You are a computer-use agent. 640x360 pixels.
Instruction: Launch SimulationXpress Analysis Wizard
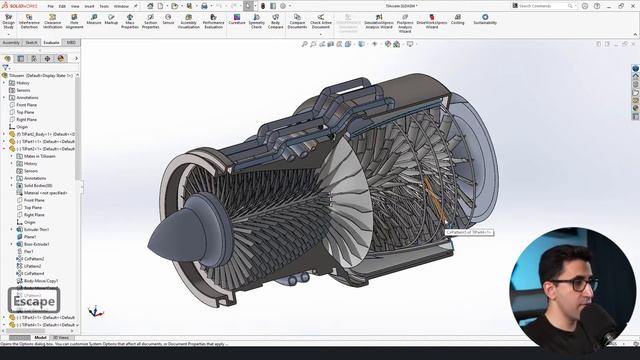point(379,21)
